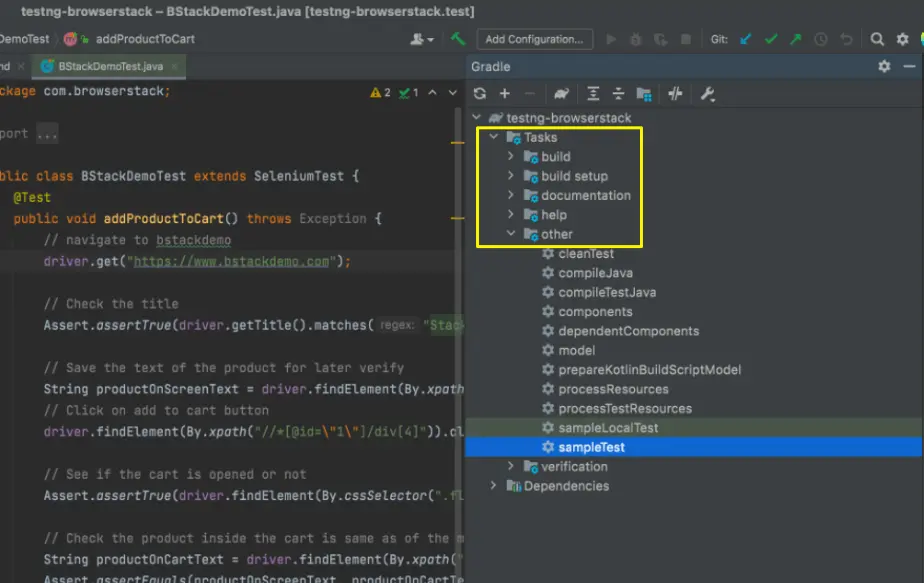Expand the build task group
This screenshot has height=583, width=924.
click(x=510, y=156)
